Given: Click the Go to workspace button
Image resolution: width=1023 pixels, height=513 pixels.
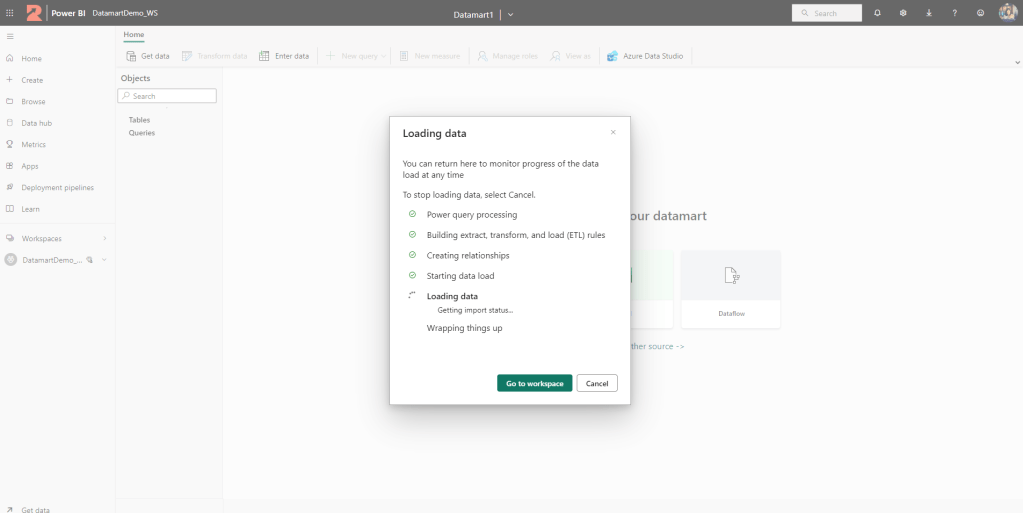Looking at the screenshot, I should click(x=534, y=383).
